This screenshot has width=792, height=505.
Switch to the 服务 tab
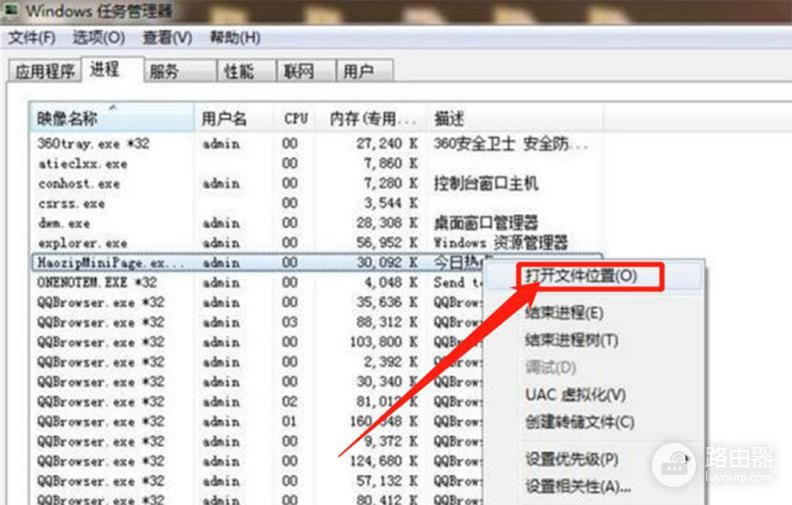click(164, 71)
